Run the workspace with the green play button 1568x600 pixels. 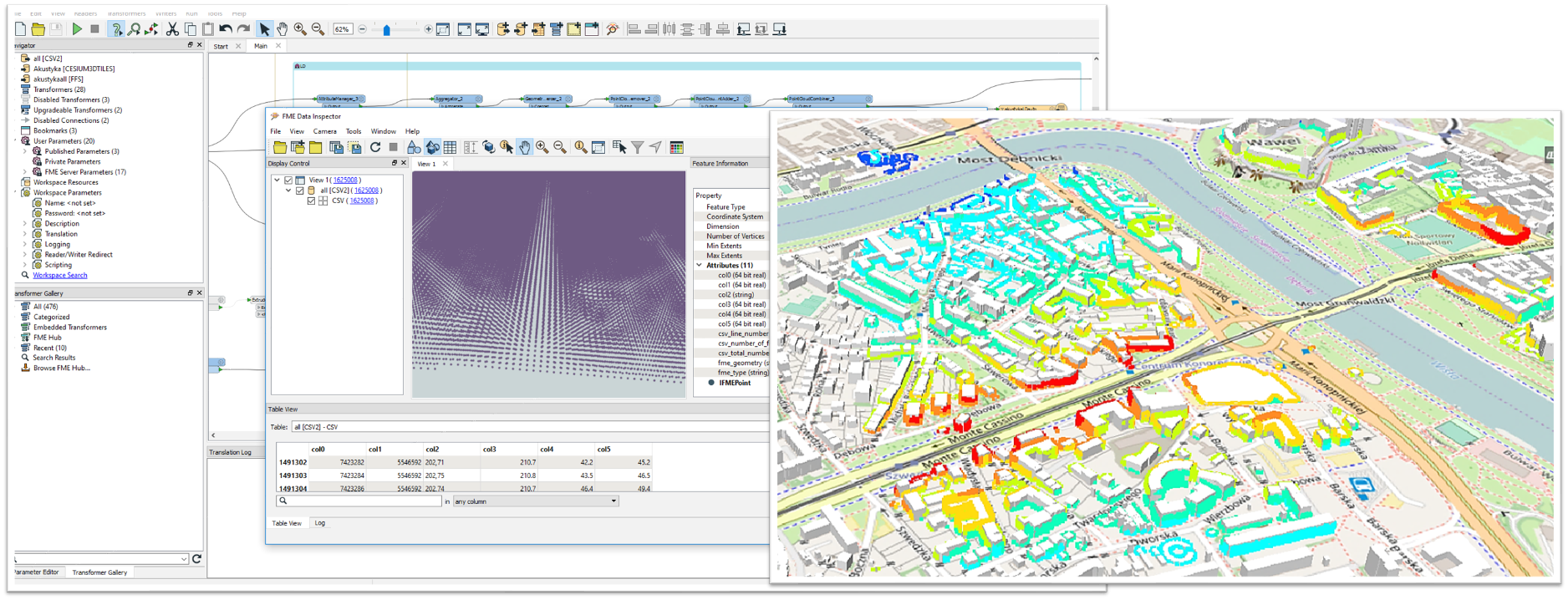77,29
